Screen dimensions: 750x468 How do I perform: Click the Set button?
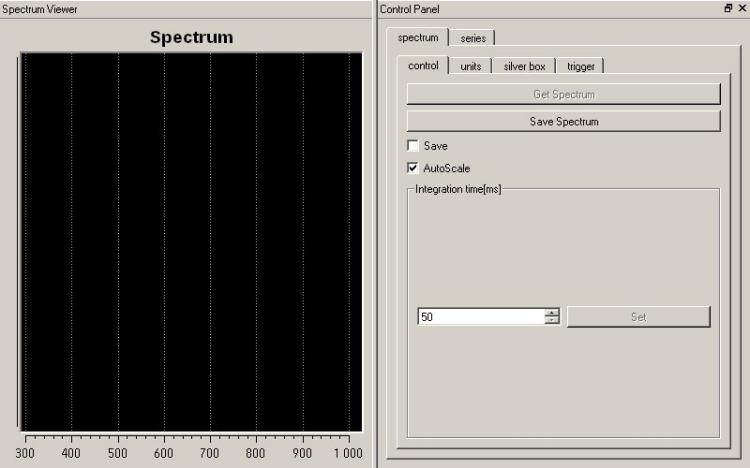tap(639, 317)
